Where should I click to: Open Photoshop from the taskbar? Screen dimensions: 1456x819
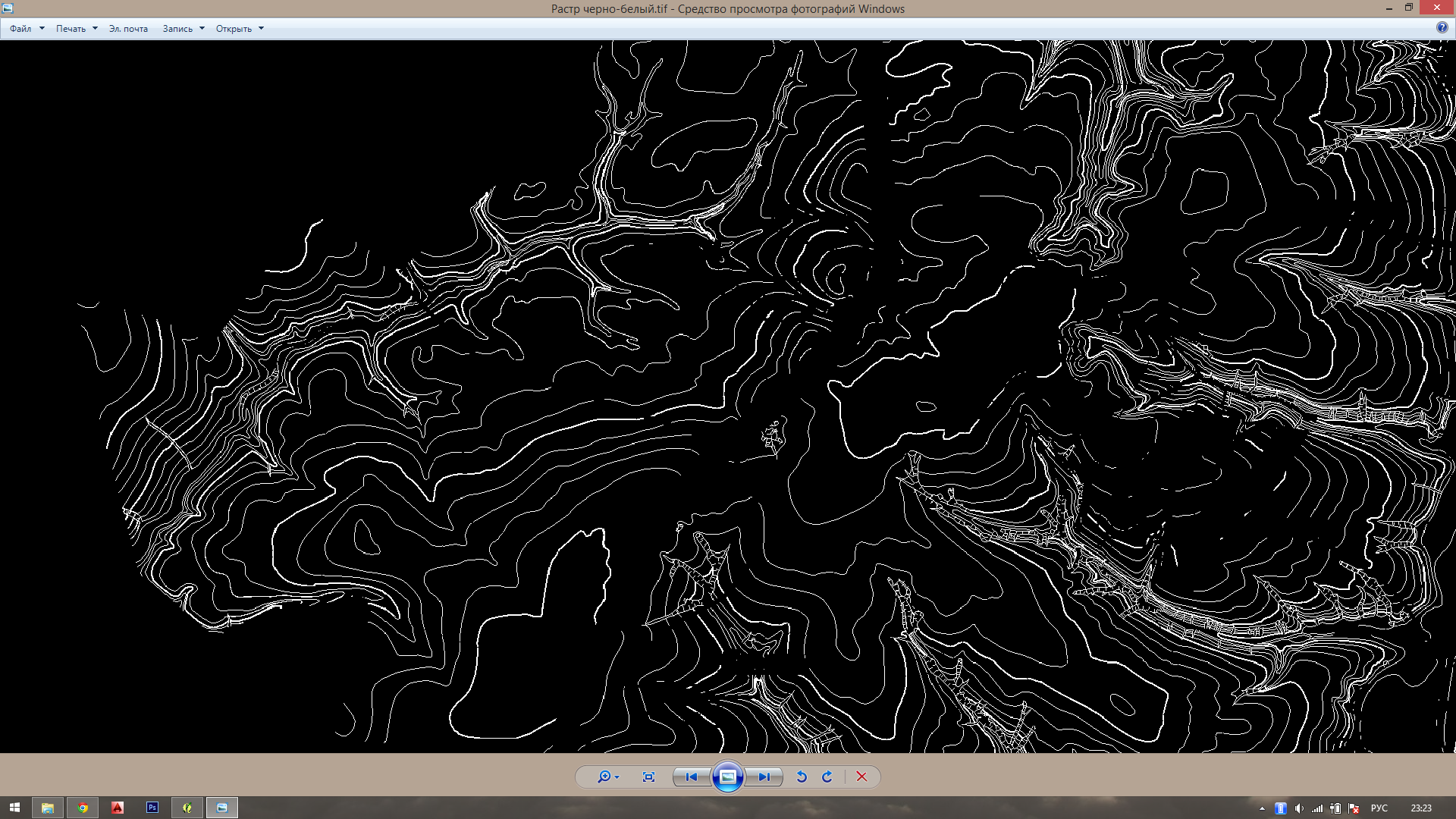pos(152,808)
